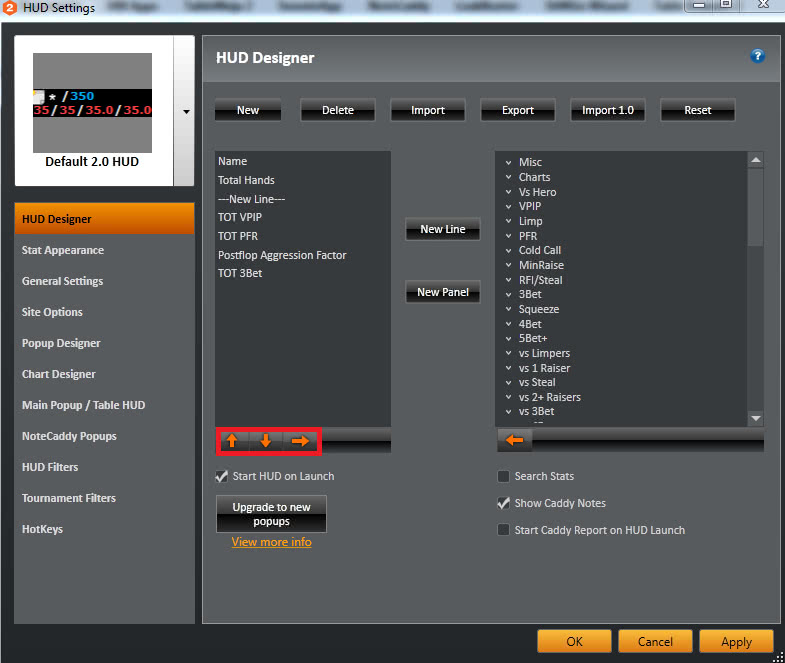
Task: Click the orange right arrow button
Action: [300, 441]
